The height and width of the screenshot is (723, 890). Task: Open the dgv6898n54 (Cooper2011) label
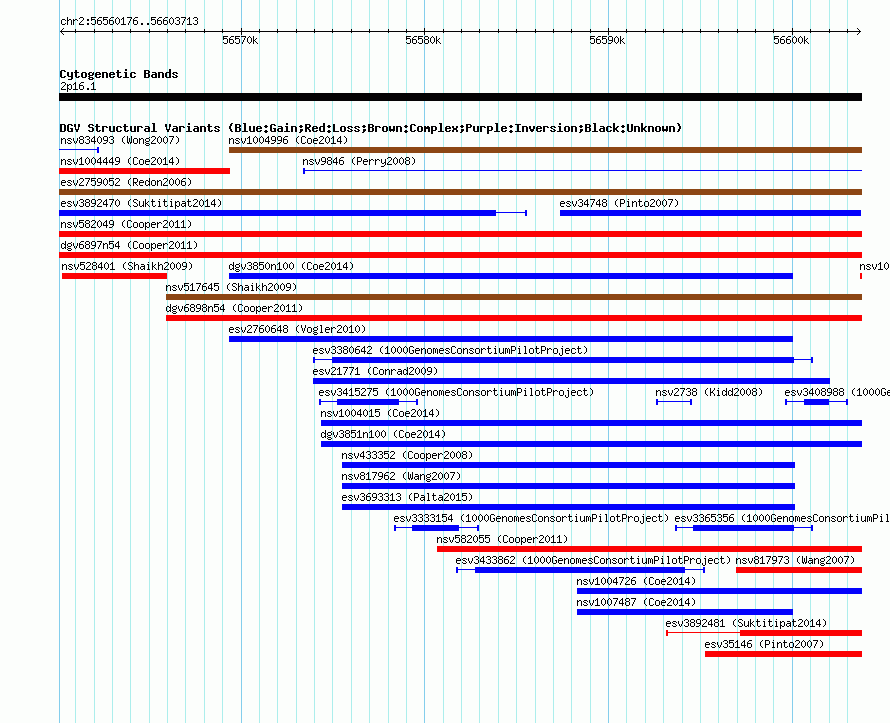click(x=234, y=308)
